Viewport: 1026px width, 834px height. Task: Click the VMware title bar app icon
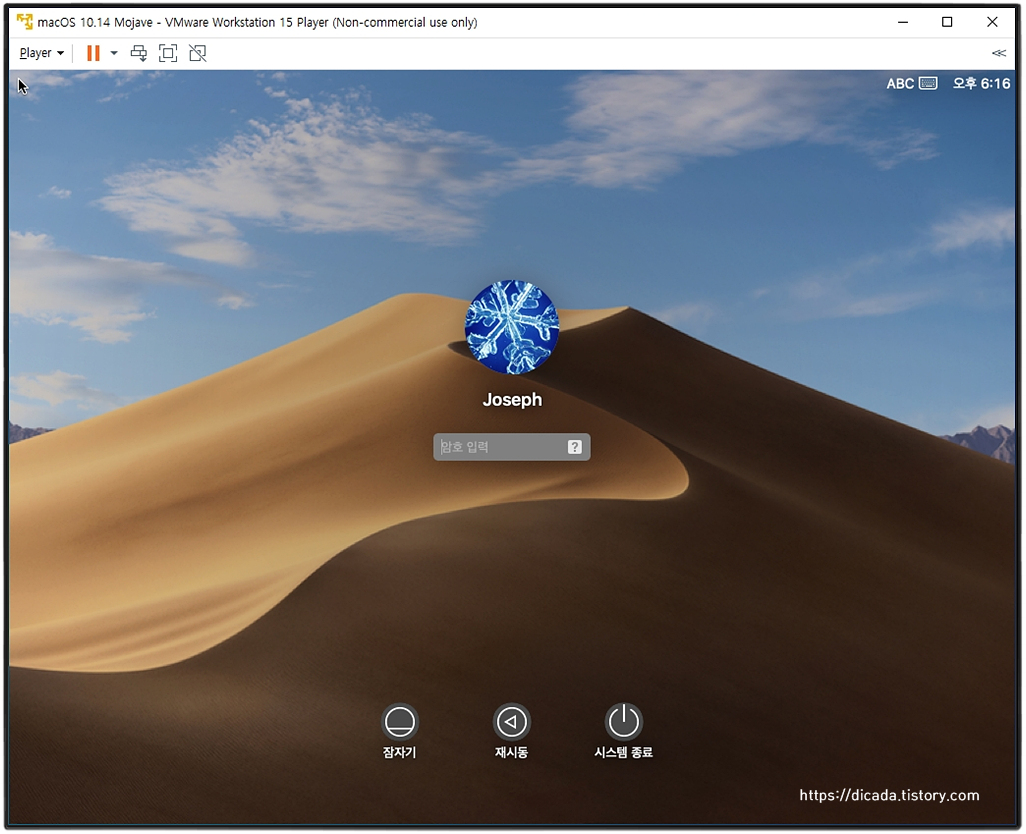tap(25, 22)
